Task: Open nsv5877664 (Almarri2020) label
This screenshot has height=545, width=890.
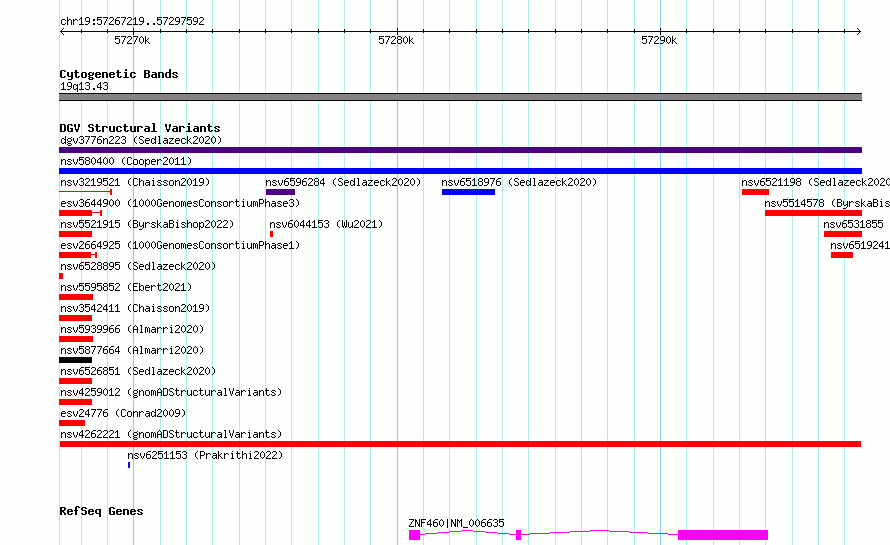Action: [132, 350]
